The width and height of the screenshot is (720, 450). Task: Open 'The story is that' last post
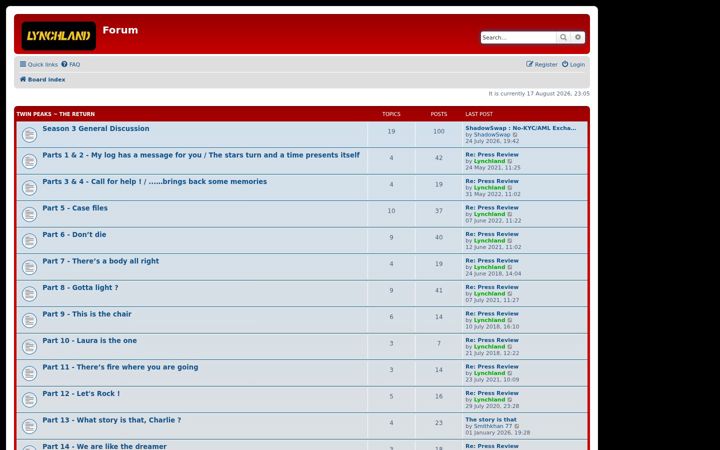click(491, 420)
